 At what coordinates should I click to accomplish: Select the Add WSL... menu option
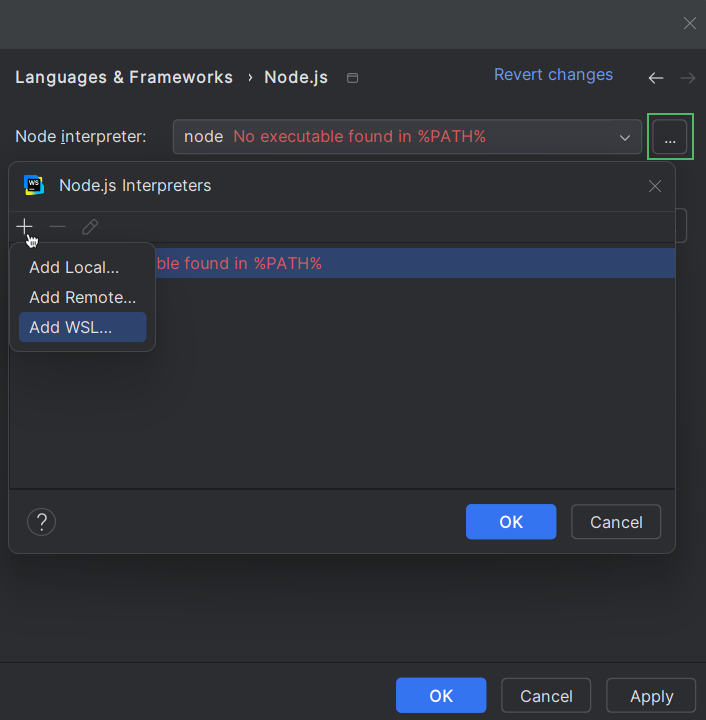click(71, 327)
